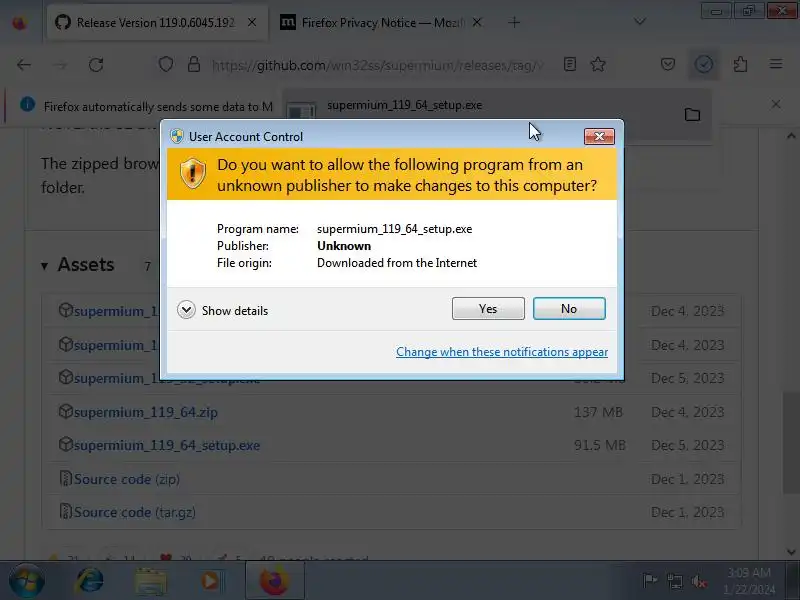
Task: Click Yes in User Account Control dialog
Action: [x=488, y=309]
